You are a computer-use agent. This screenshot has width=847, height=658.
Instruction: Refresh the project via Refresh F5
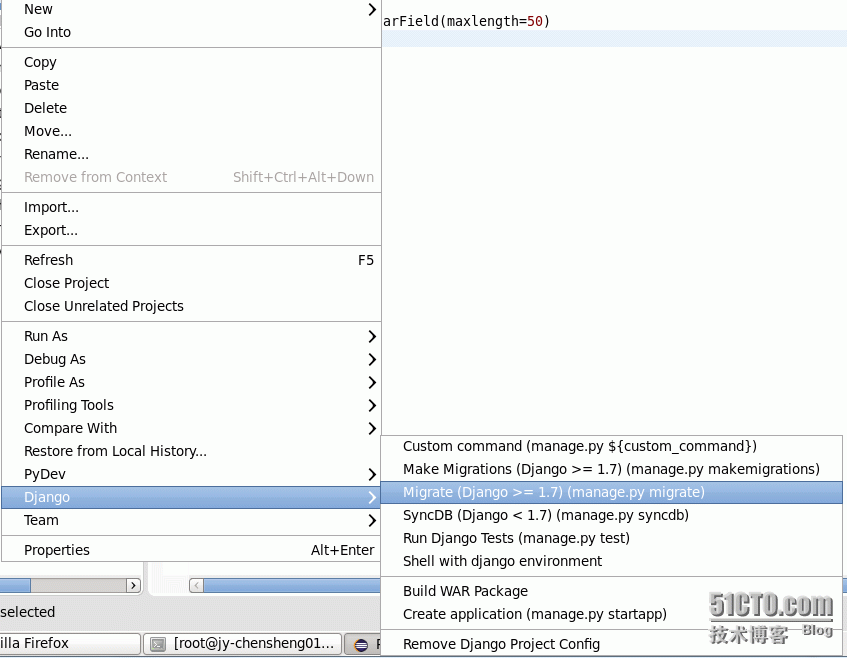(191, 260)
